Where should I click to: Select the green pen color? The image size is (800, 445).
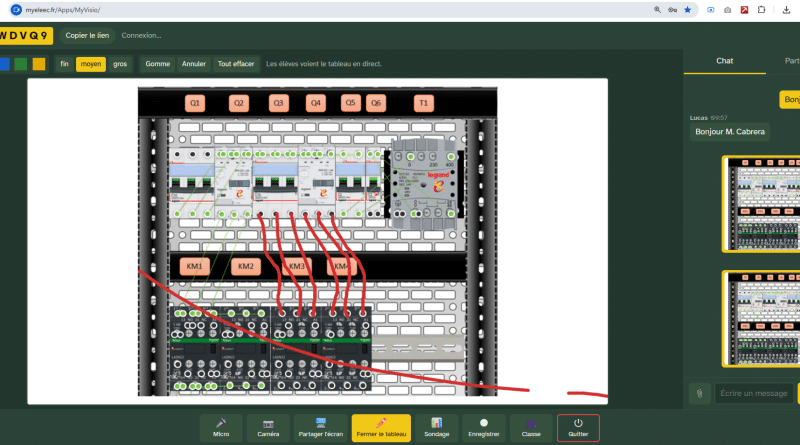coord(21,64)
